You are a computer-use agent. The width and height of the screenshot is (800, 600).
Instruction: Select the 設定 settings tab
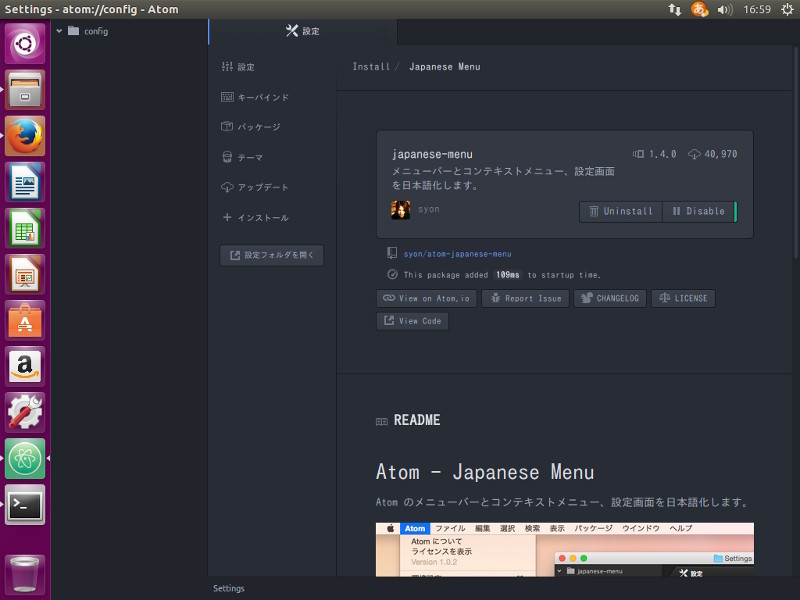tap(303, 31)
